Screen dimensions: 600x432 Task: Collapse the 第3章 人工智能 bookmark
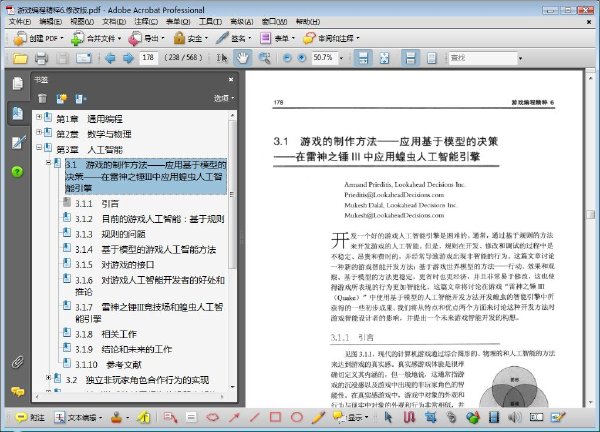click(x=39, y=147)
